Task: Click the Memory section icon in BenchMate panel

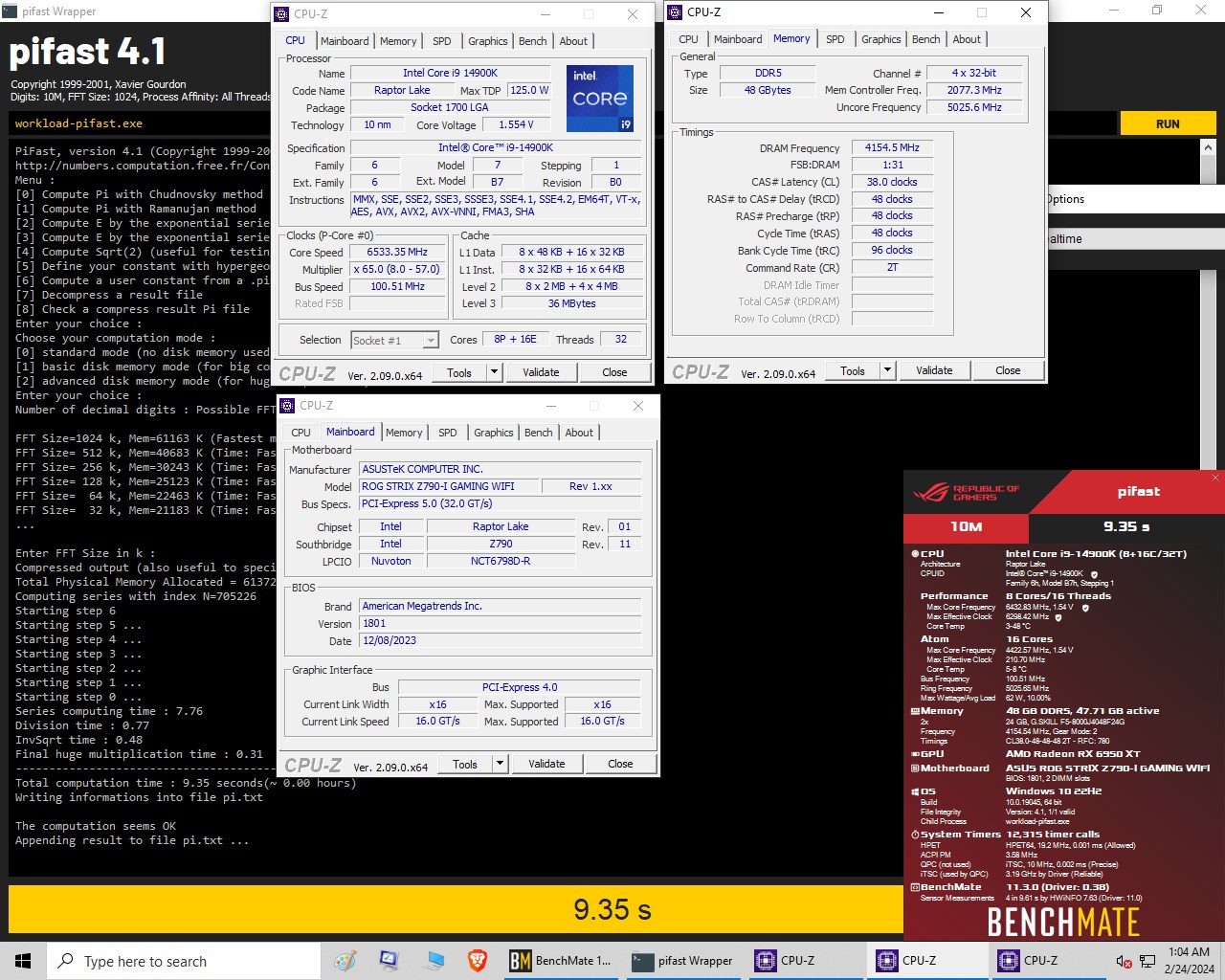Action: 915,711
